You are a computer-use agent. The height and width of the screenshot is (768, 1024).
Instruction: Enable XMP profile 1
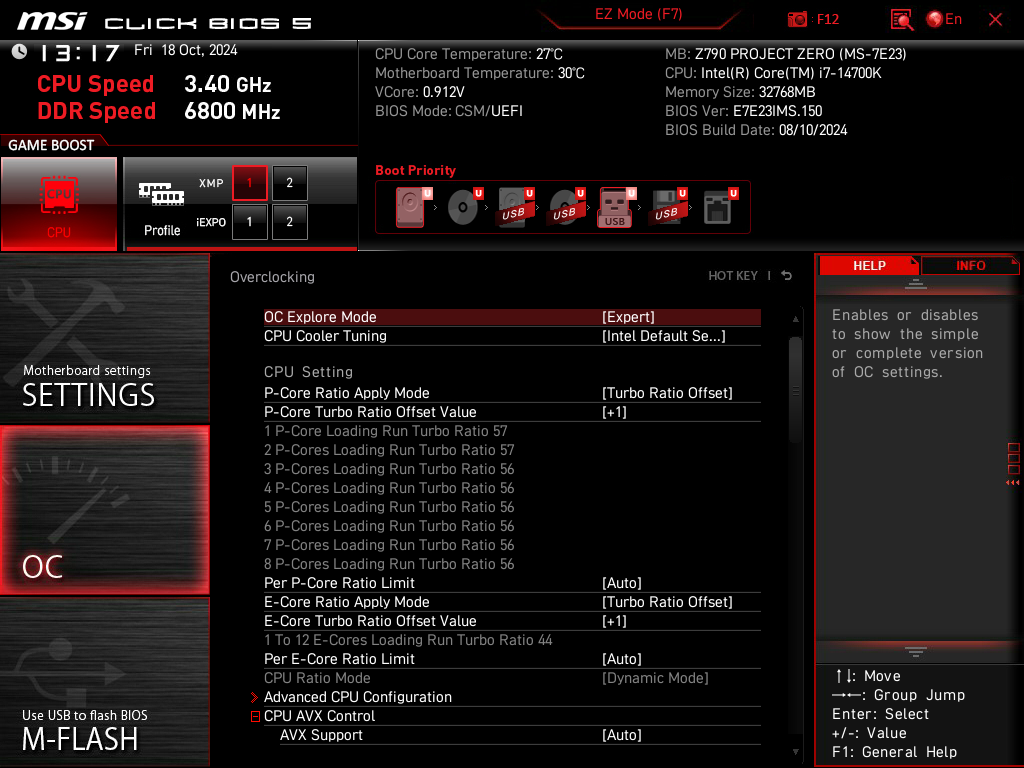249,183
